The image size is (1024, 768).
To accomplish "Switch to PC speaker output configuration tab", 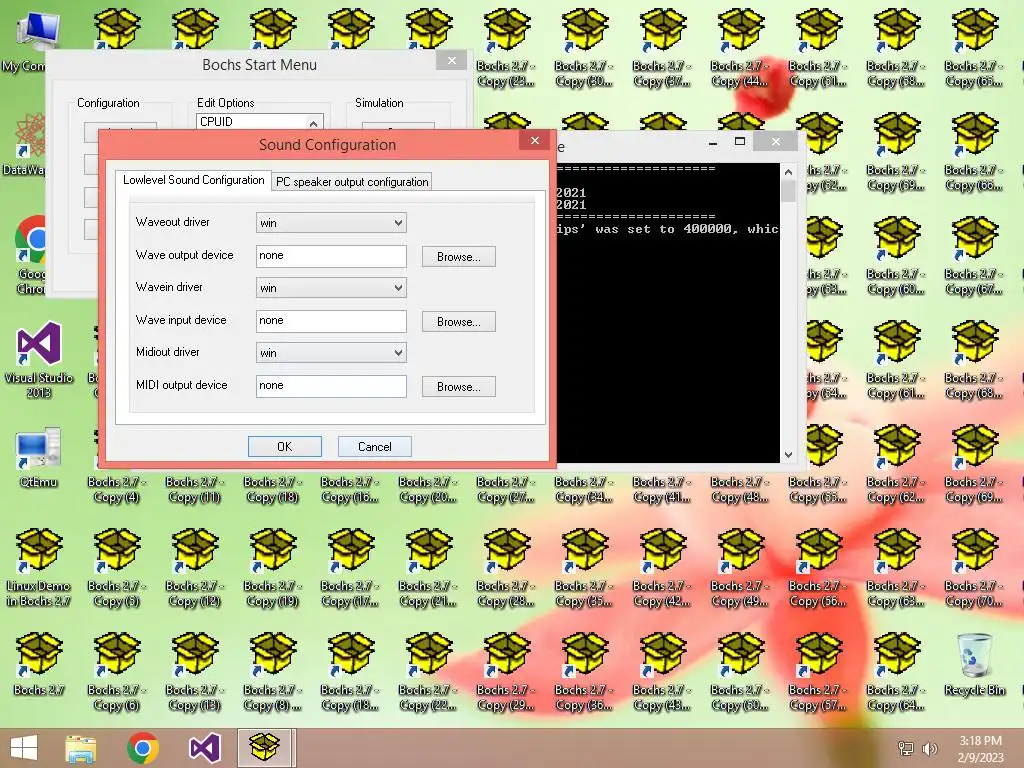I will click(352, 182).
